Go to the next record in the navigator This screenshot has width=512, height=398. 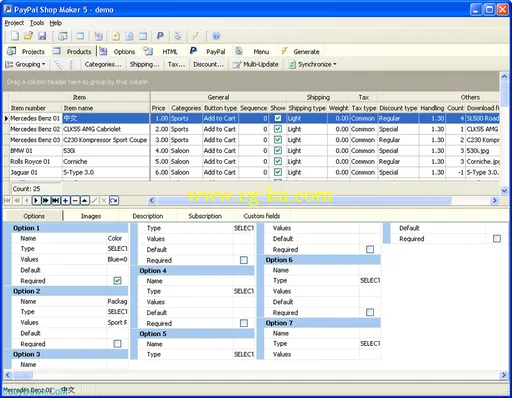[x=36, y=200]
